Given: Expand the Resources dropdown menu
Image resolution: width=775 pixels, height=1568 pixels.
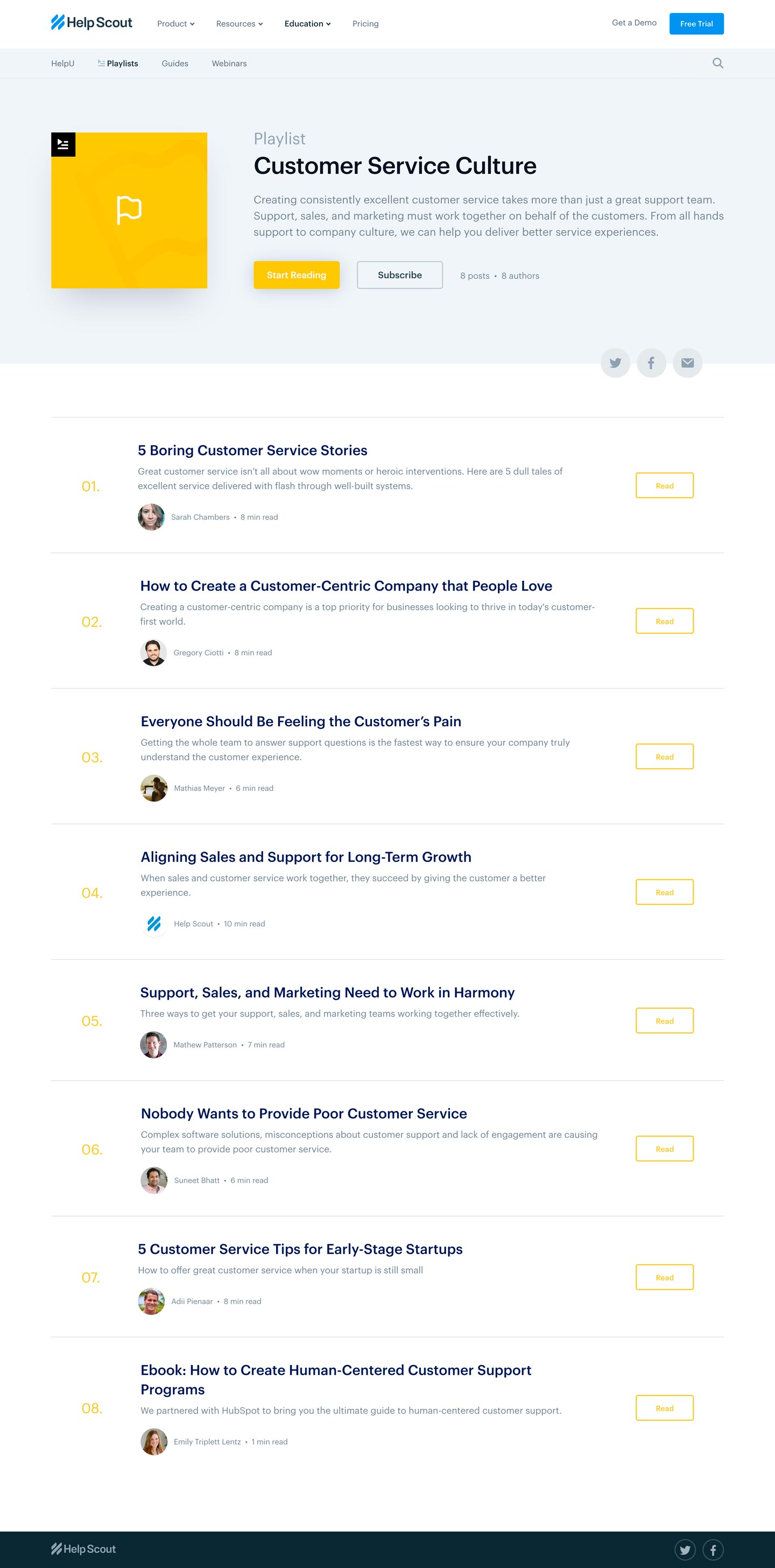Looking at the screenshot, I should coord(239,24).
